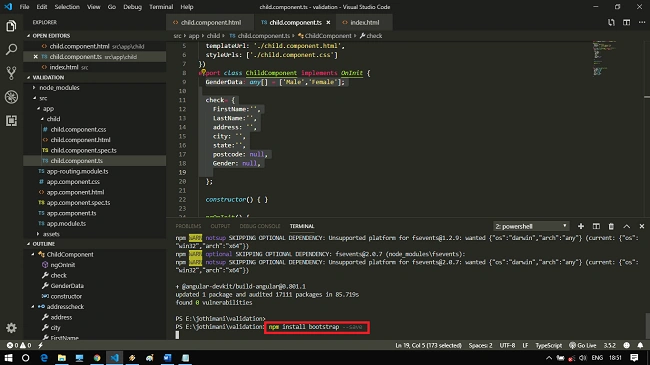The height and width of the screenshot is (365, 650).
Task: Close child.component.ts in Open Editors list
Action: point(36,57)
